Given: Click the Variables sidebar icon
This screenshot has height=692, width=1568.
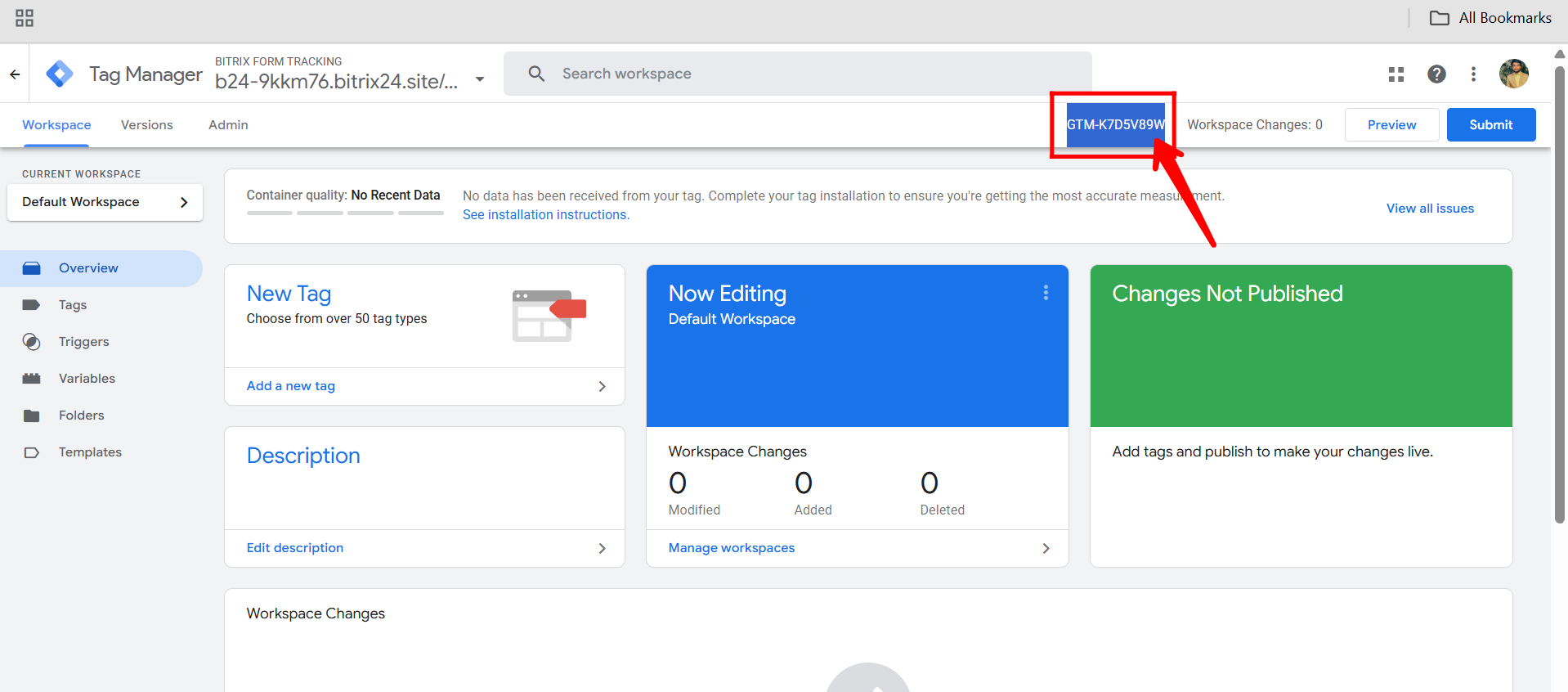Looking at the screenshot, I should (32, 379).
